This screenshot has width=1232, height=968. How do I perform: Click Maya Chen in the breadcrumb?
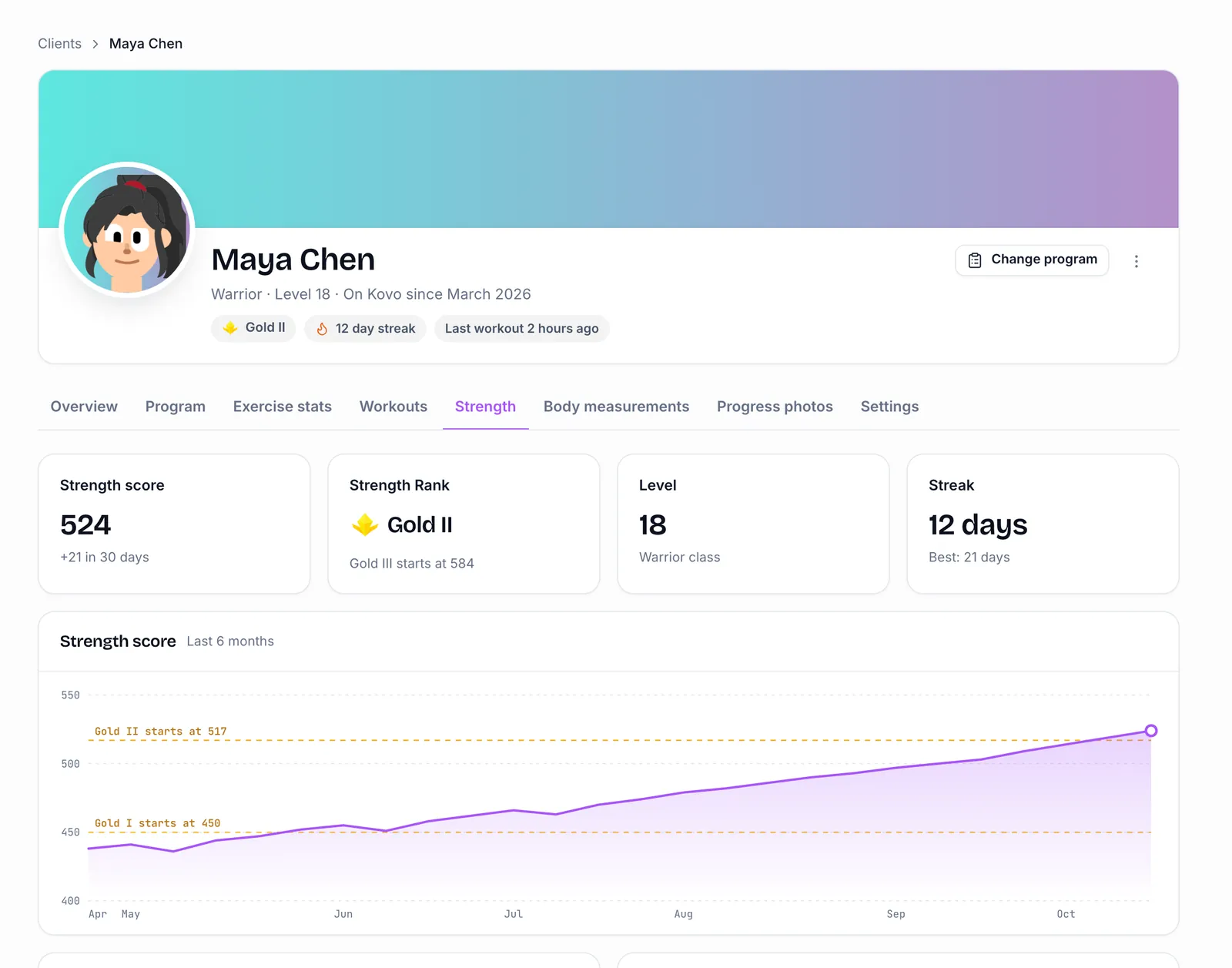point(146,44)
